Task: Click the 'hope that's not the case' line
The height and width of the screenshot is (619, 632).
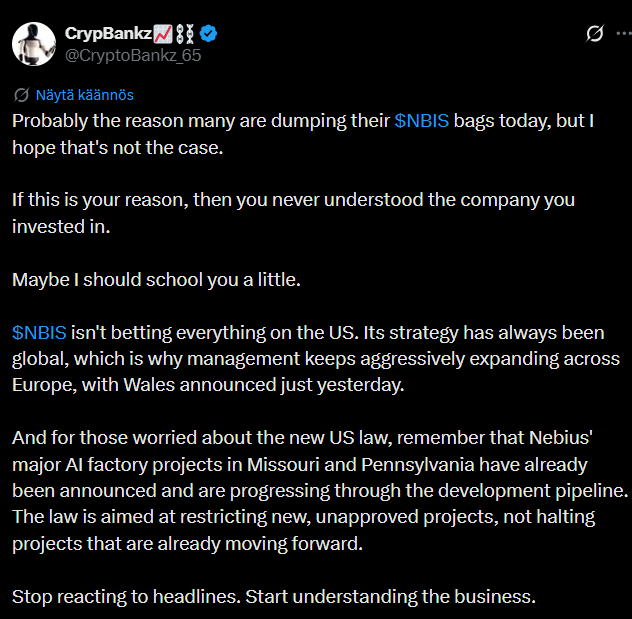Action: click(118, 147)
